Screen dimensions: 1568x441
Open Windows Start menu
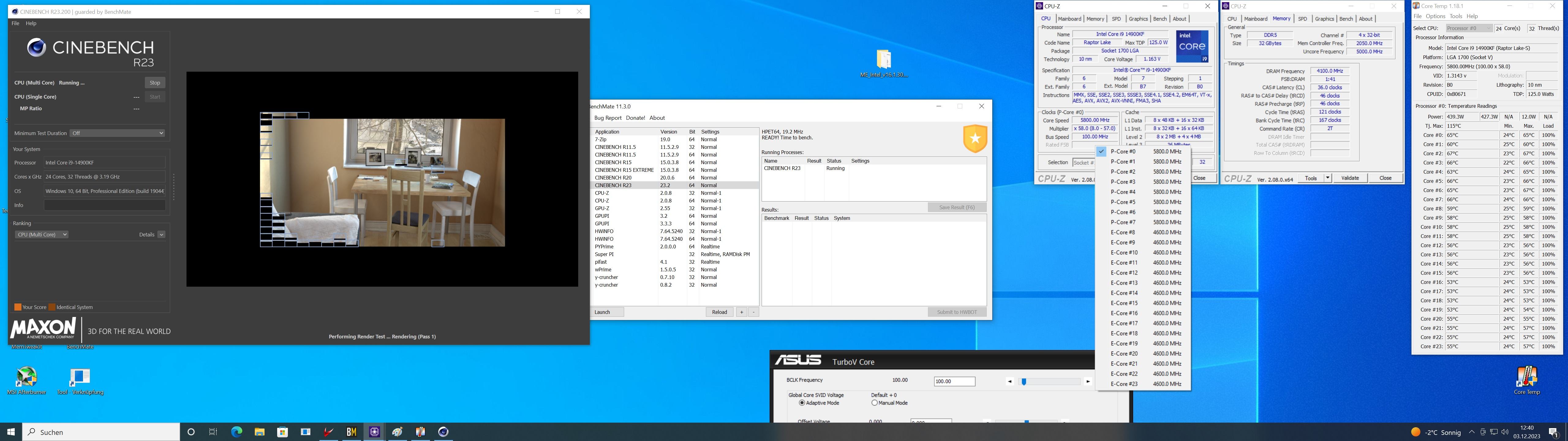(11, 432)
